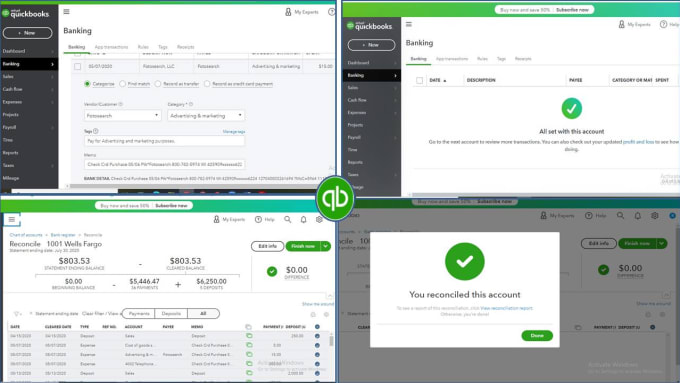Open hamburger menu in top-right Banking window
Image resolution: width=680 pixels, height=383 pixels.
pos(409,24)
